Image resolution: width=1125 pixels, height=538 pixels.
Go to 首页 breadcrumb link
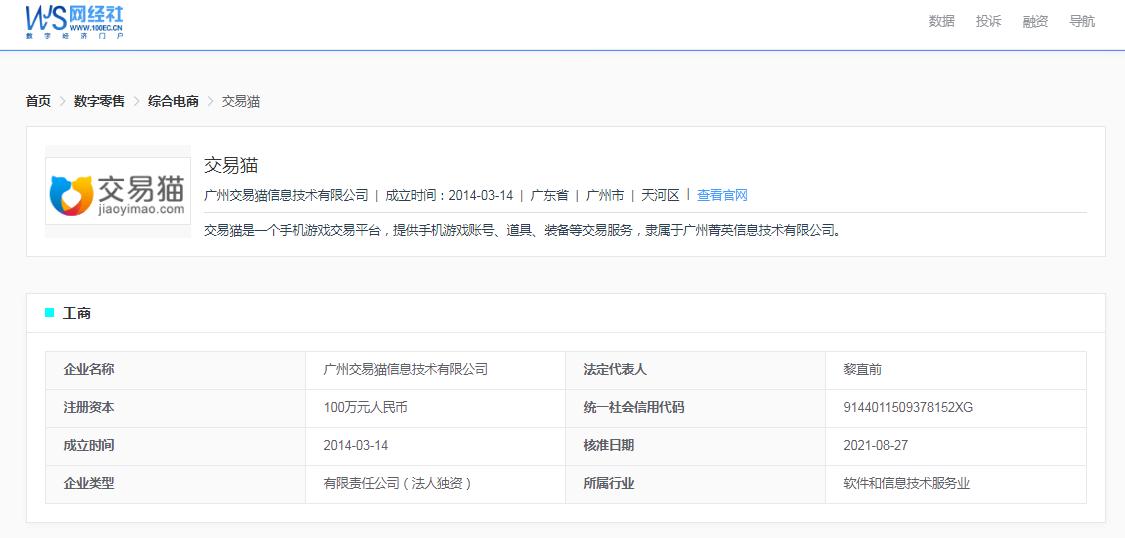point(38,101)
